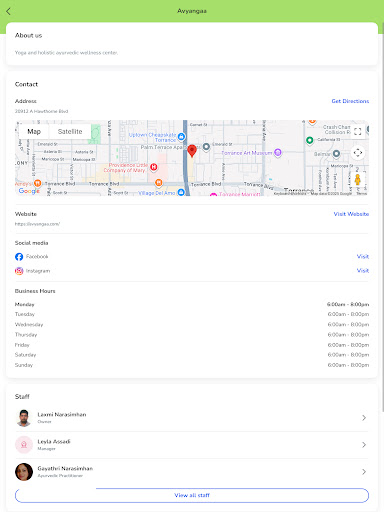This screenshot has width=384, height=512.
Task: Switch map to Map view
Action: (34, 131)
